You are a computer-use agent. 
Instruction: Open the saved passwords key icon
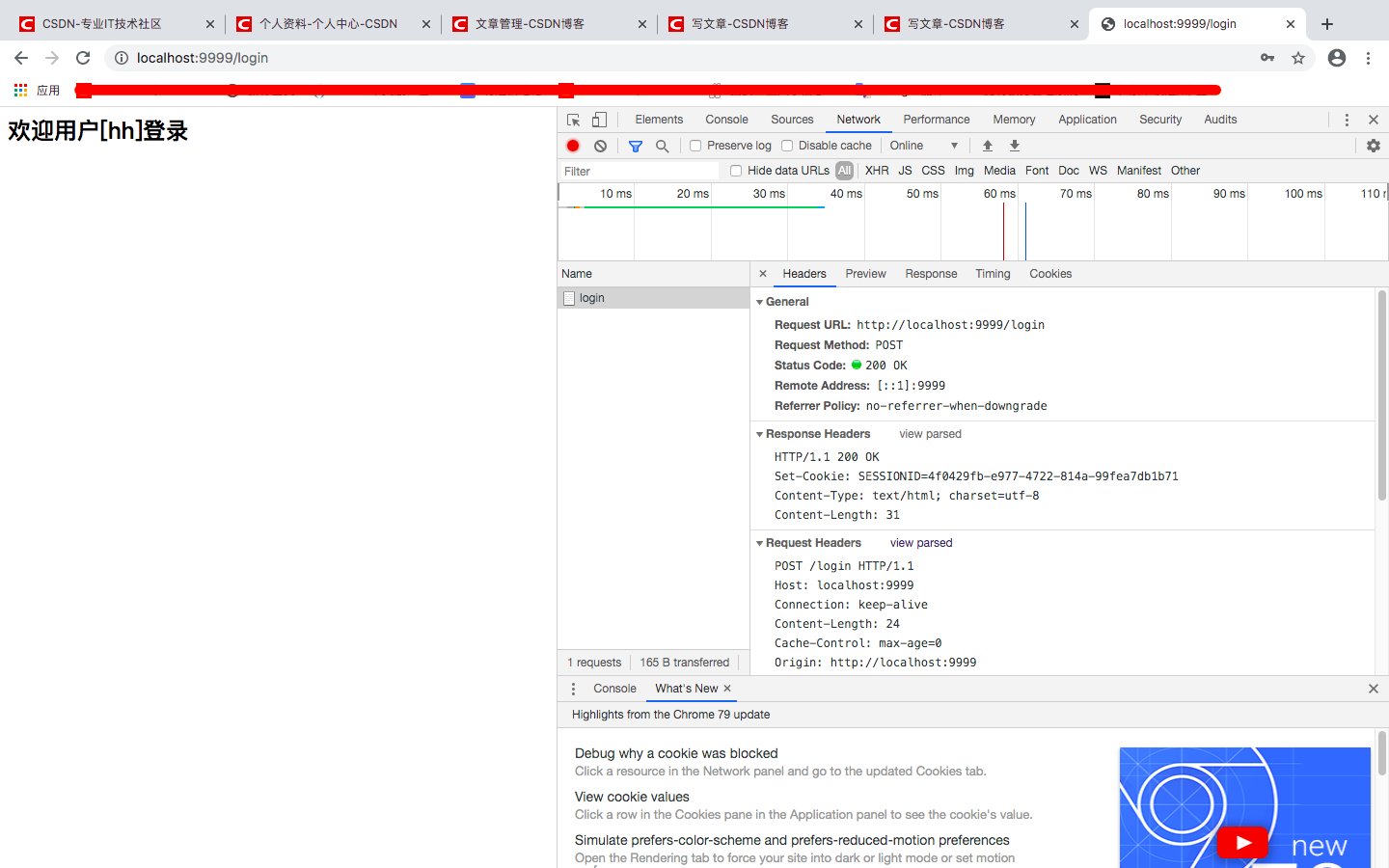click(1267, 58)
